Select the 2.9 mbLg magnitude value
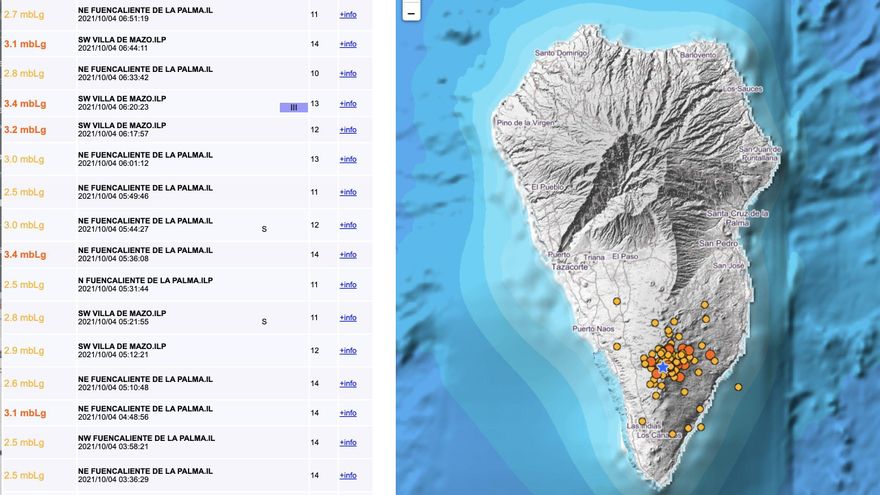 click(x=24, y=351)
